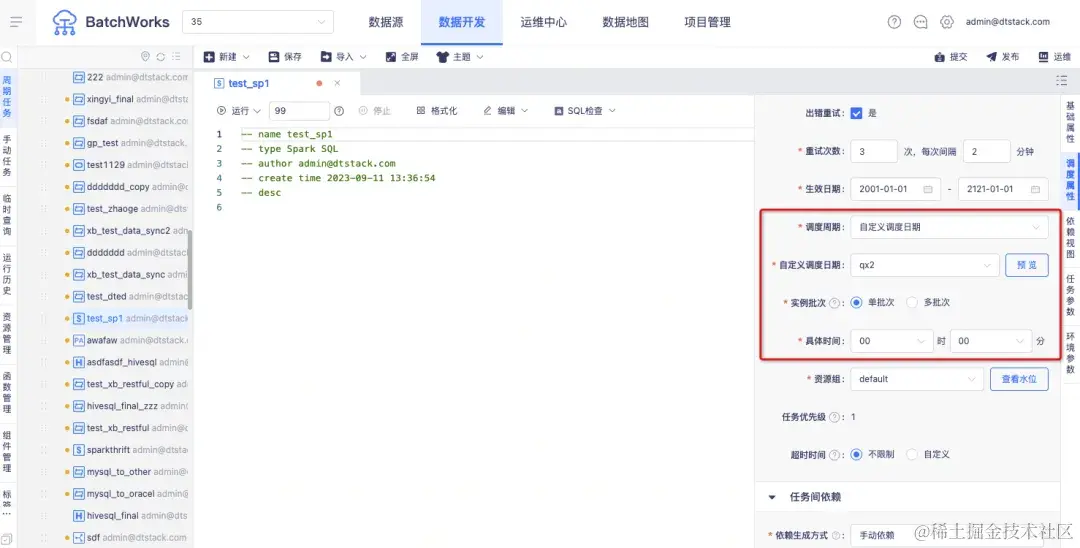Click the help icon next to 超时时间
This screenshot has width=1080, height=548.
pos(834,455)
